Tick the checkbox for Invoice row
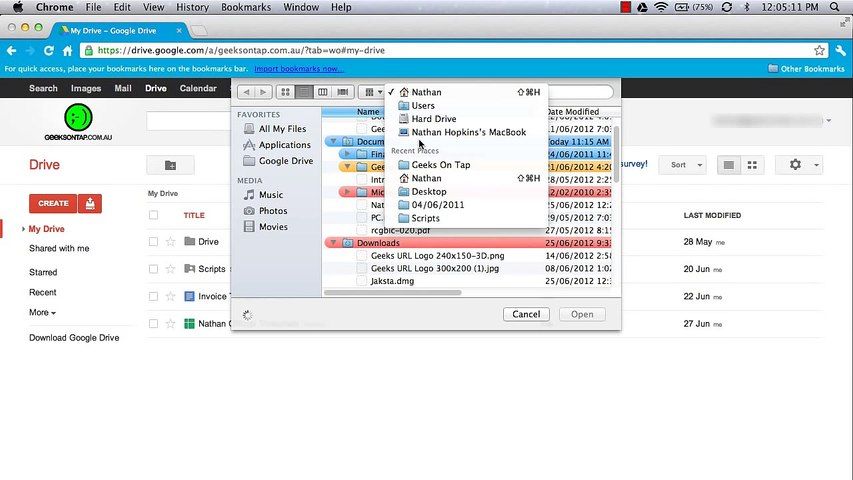The image size is (853, 480). 153,297
